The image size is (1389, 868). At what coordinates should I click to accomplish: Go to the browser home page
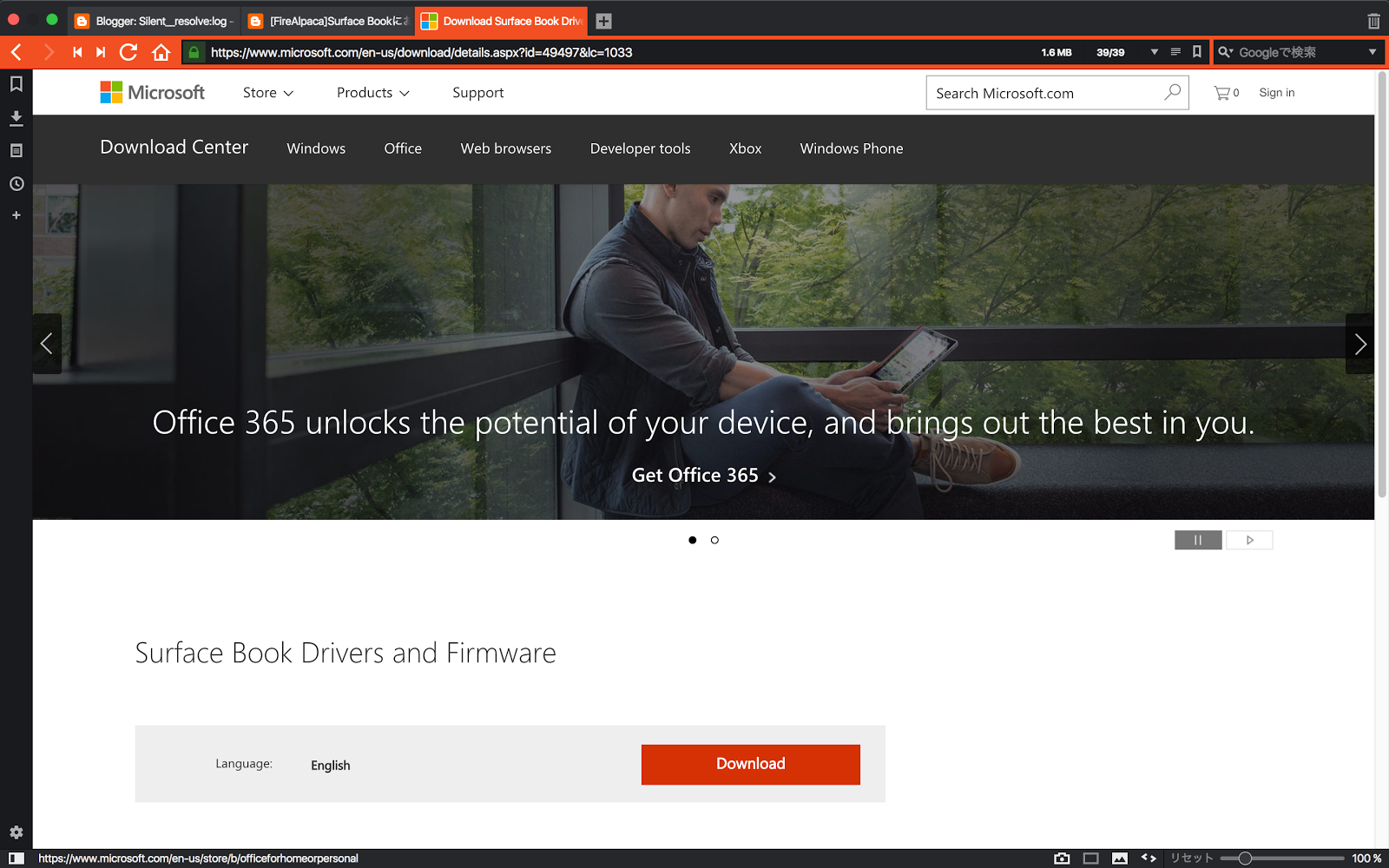(x=161, y=52)
